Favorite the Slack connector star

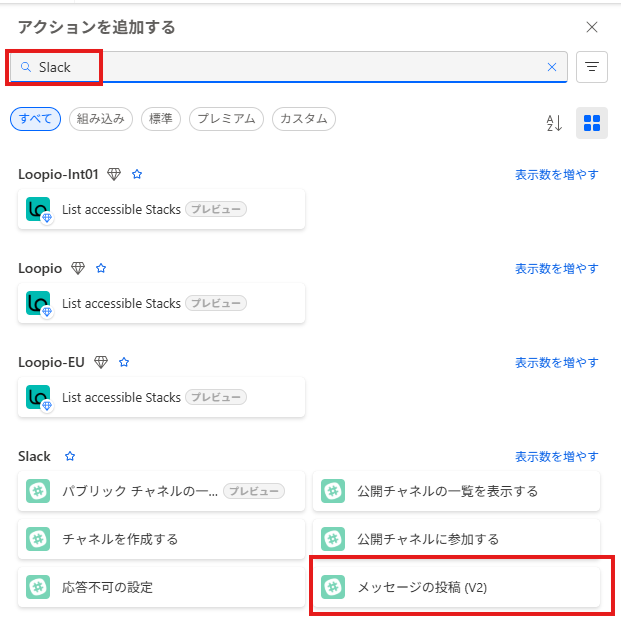70,456
